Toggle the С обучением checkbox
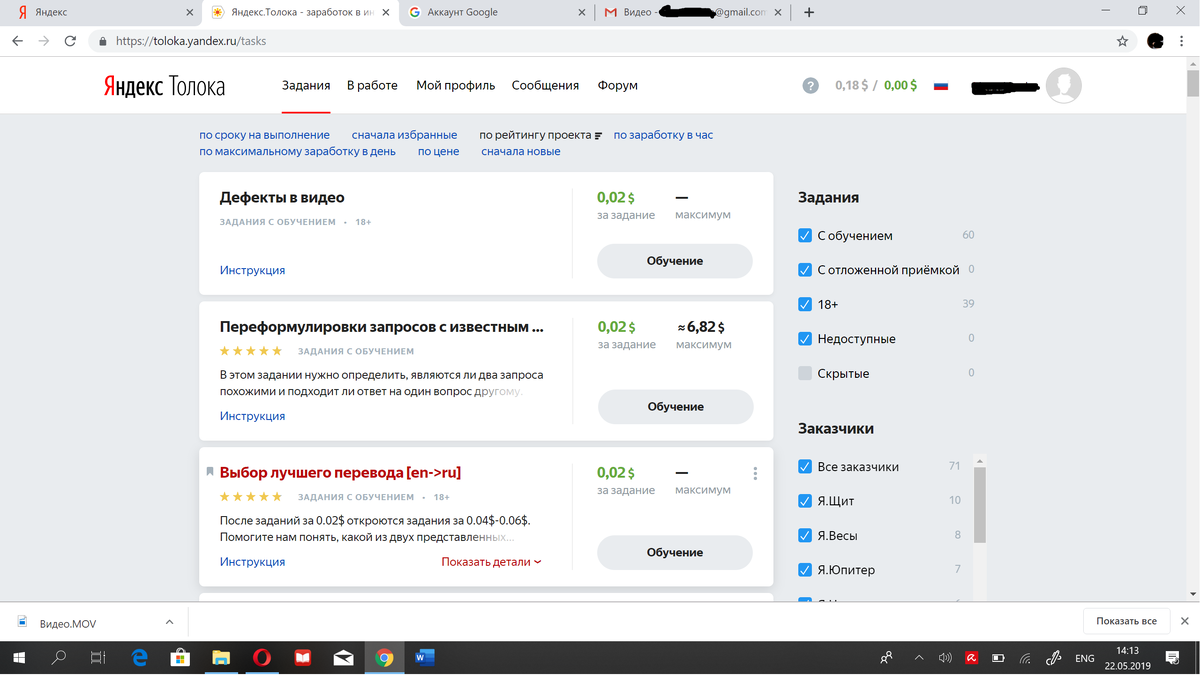The image size is (1200, 675). 805,236
